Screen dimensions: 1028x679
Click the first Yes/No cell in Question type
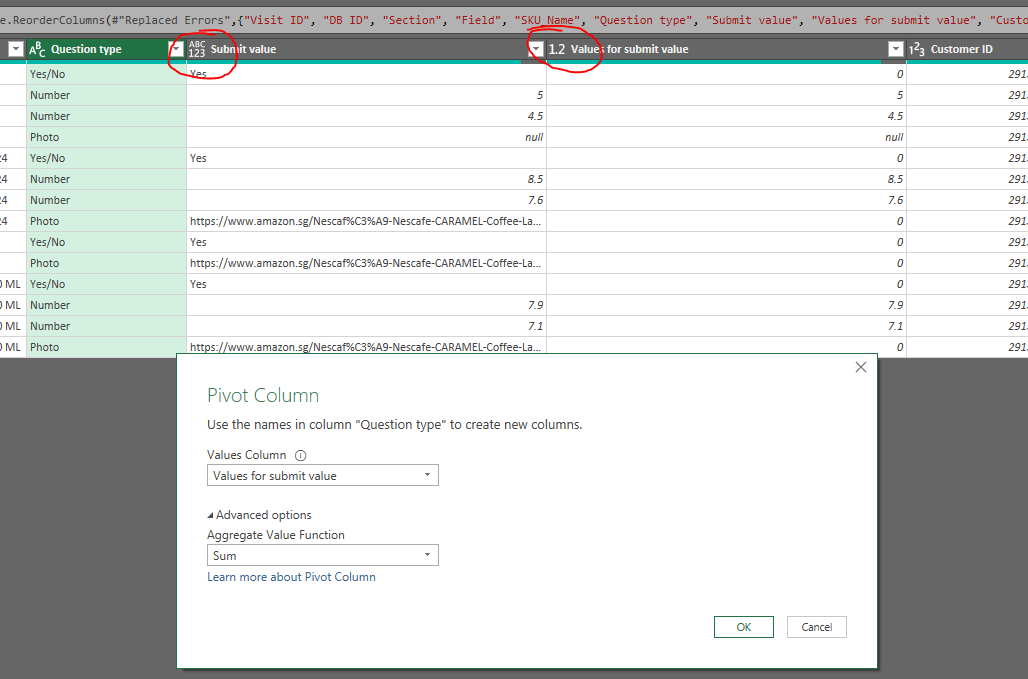[106, 74]
